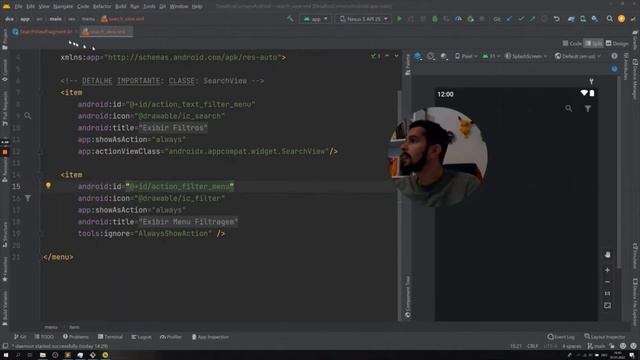
Task: Click the search icon in preview action bar
Action: (569, 109)
